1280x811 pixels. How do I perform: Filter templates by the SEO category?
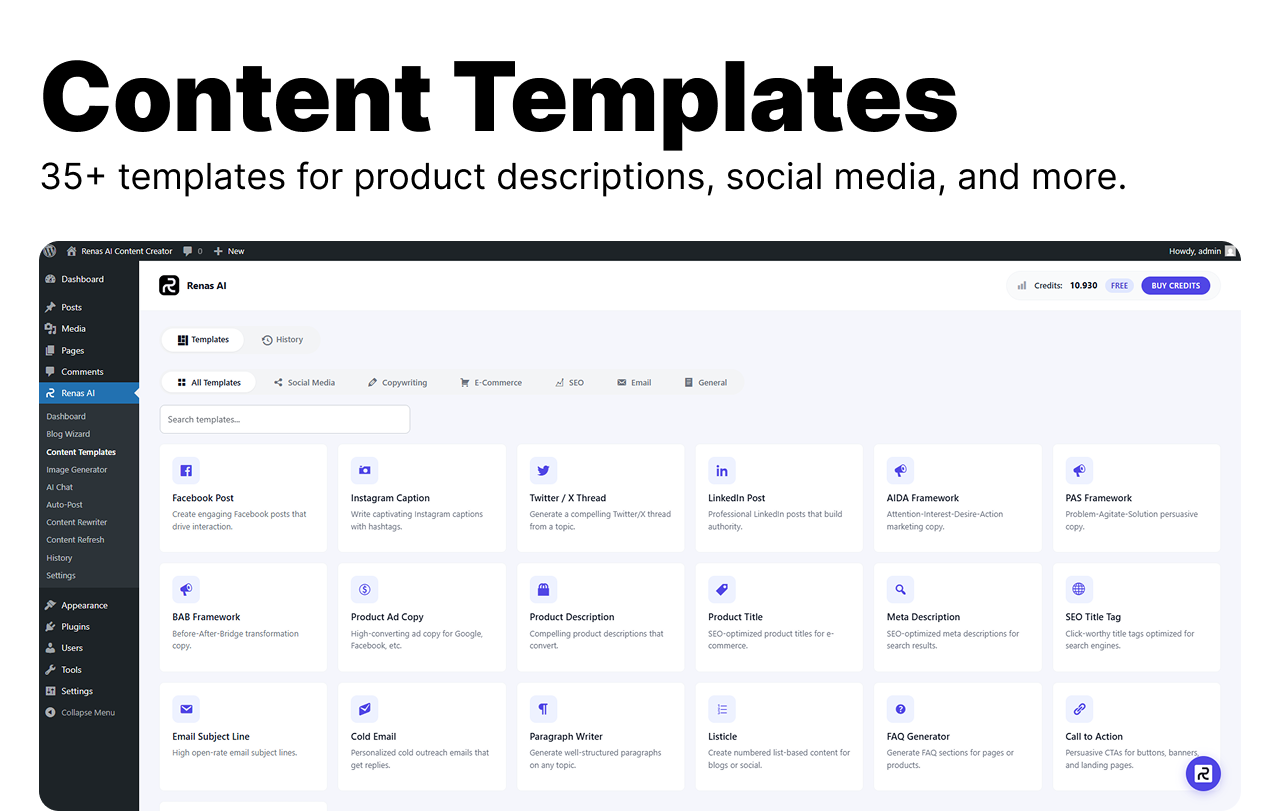pos(569,382)
